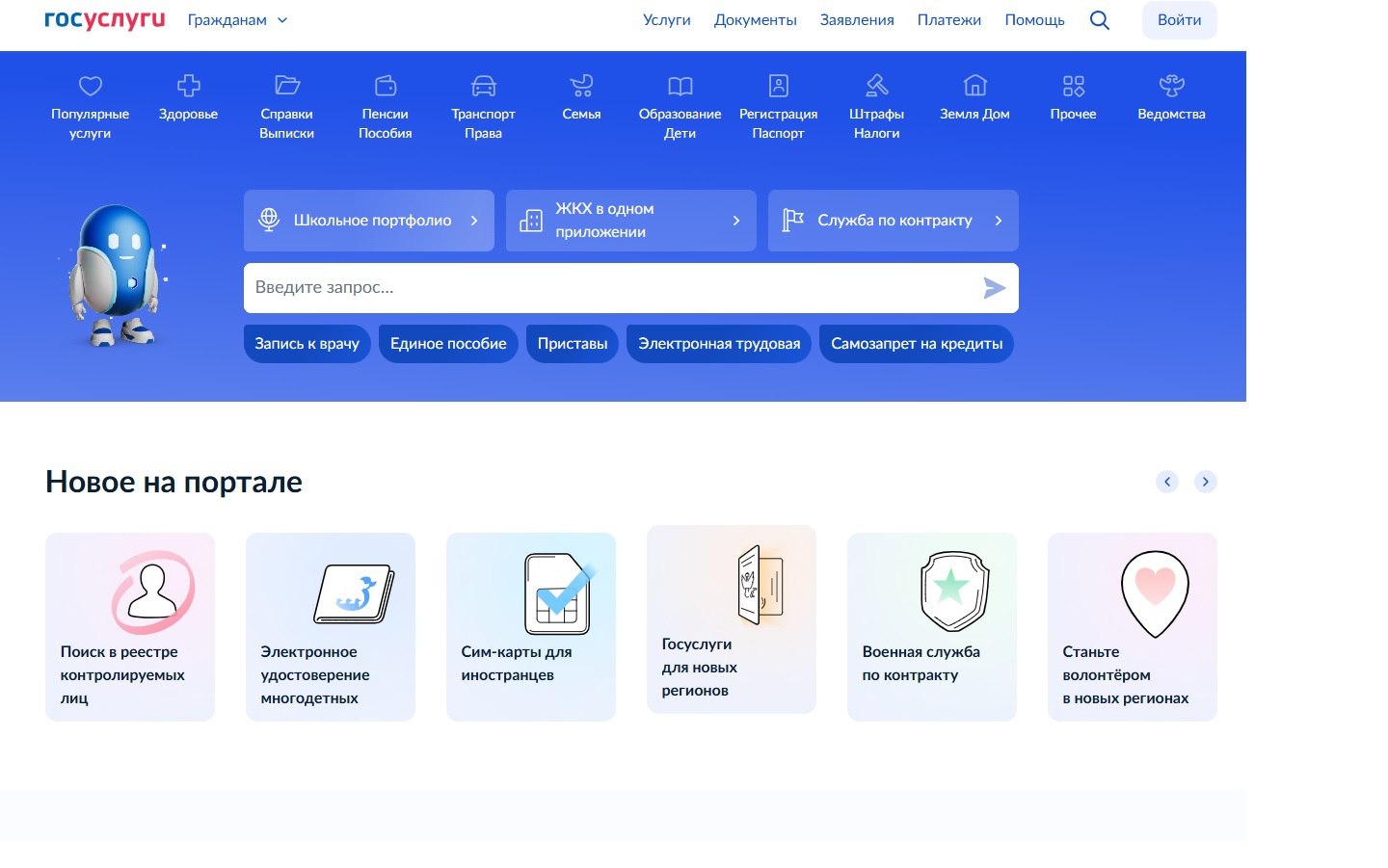Click the Военная служба по контракту text
1388x868 pixels.
click(x=921, y=664)
